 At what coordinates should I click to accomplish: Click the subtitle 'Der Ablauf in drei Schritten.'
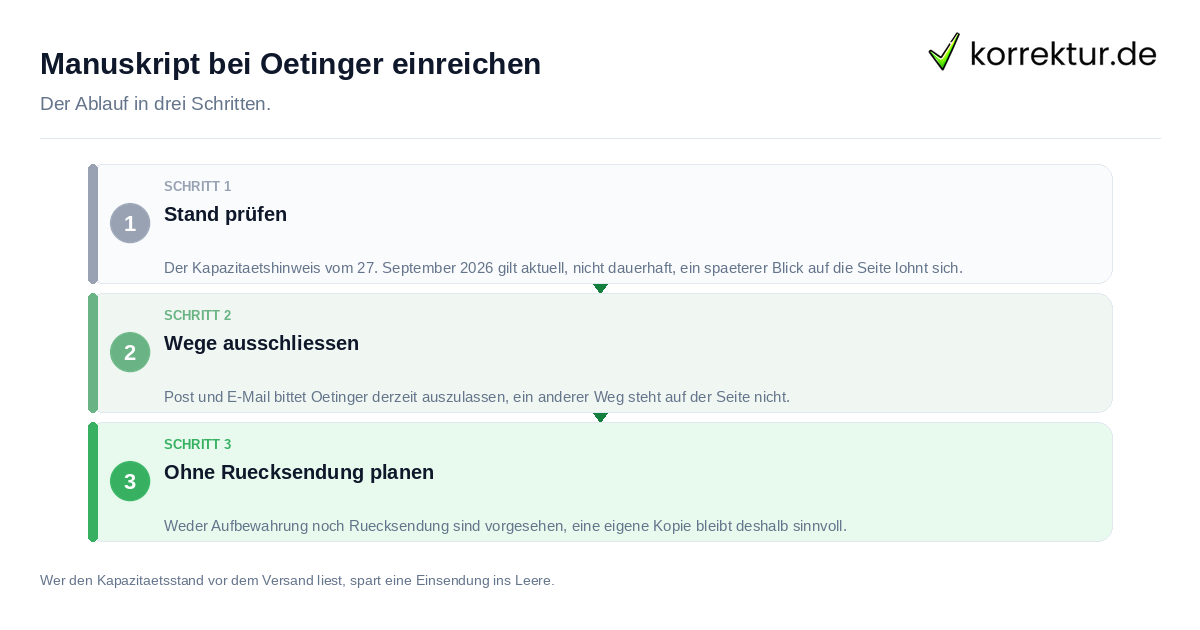pyautogui.click(x=155, y=104)
